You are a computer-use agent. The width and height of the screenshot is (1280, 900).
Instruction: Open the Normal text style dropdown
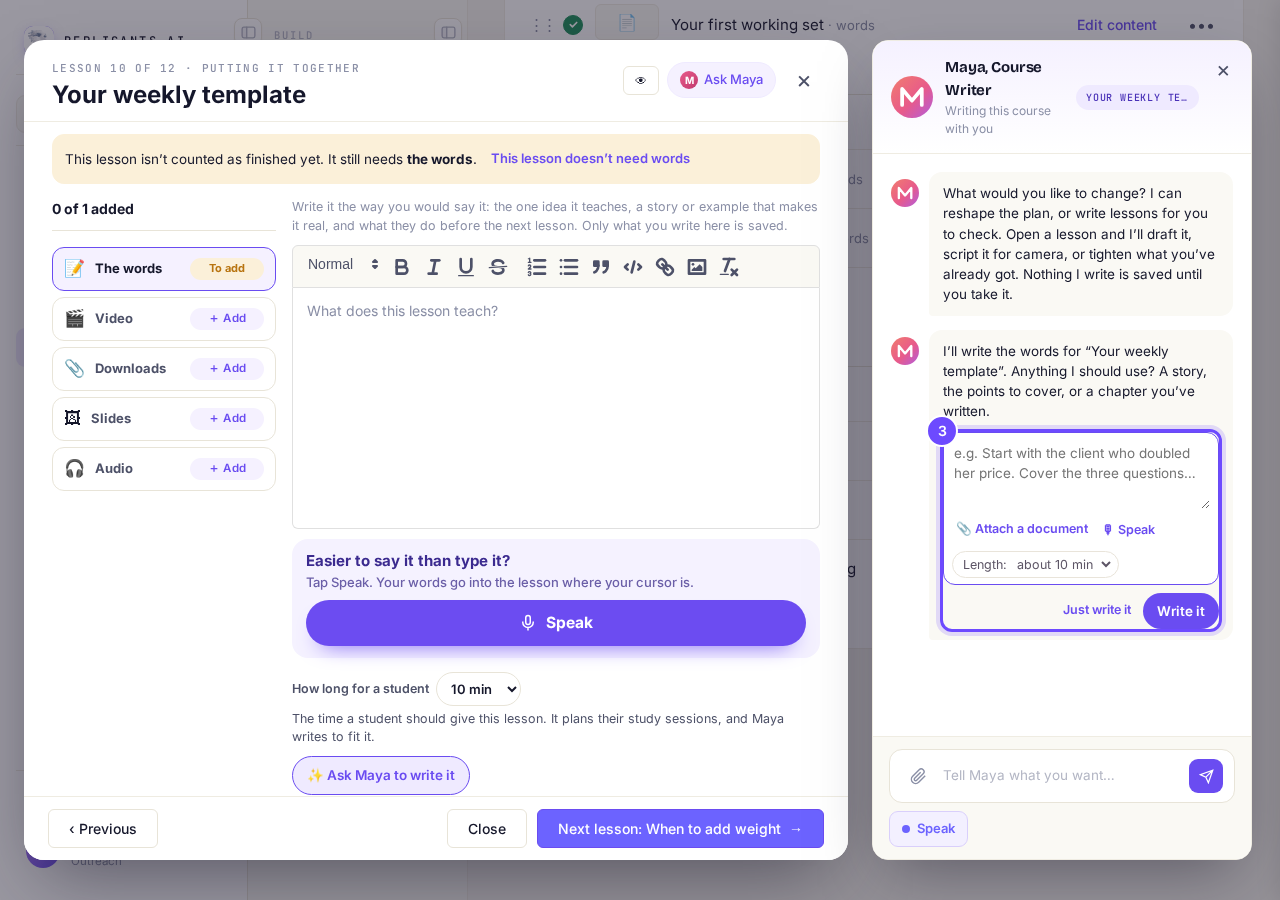tap(344, 265)
